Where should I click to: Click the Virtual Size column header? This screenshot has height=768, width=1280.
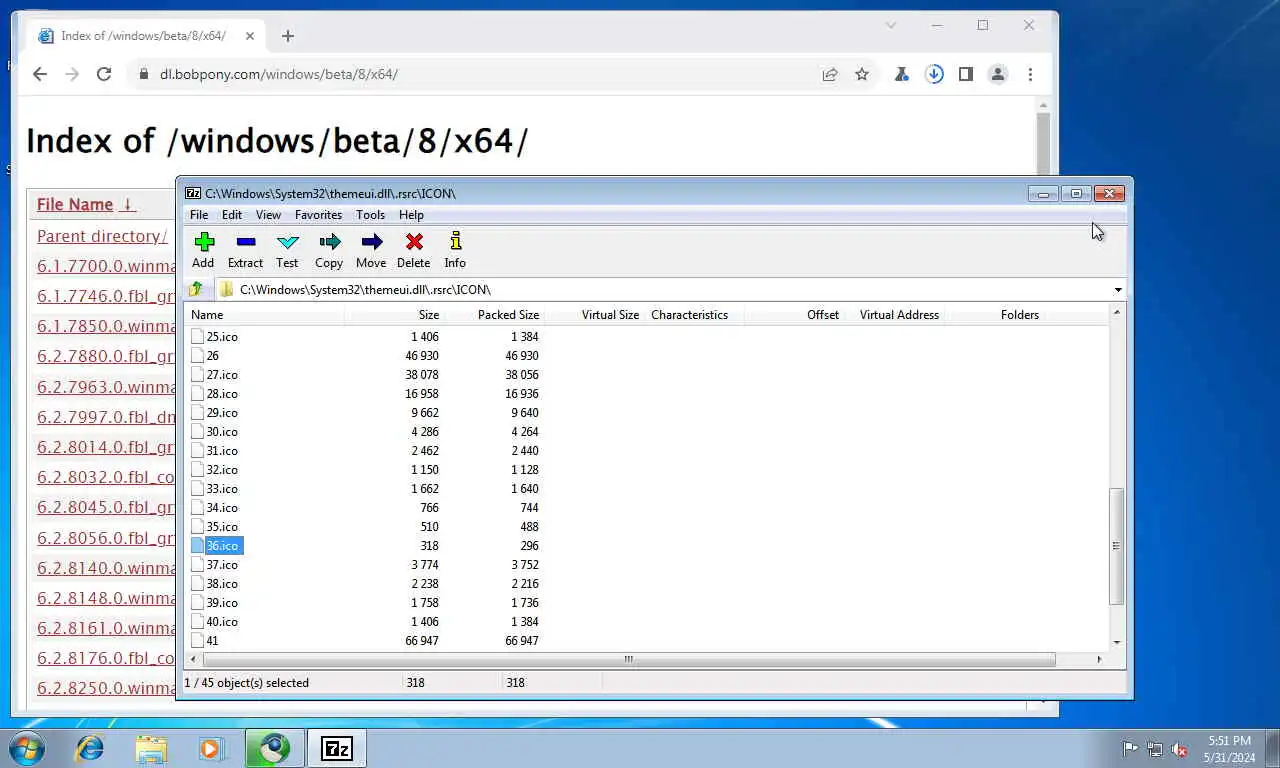click(x=594, y=315)
